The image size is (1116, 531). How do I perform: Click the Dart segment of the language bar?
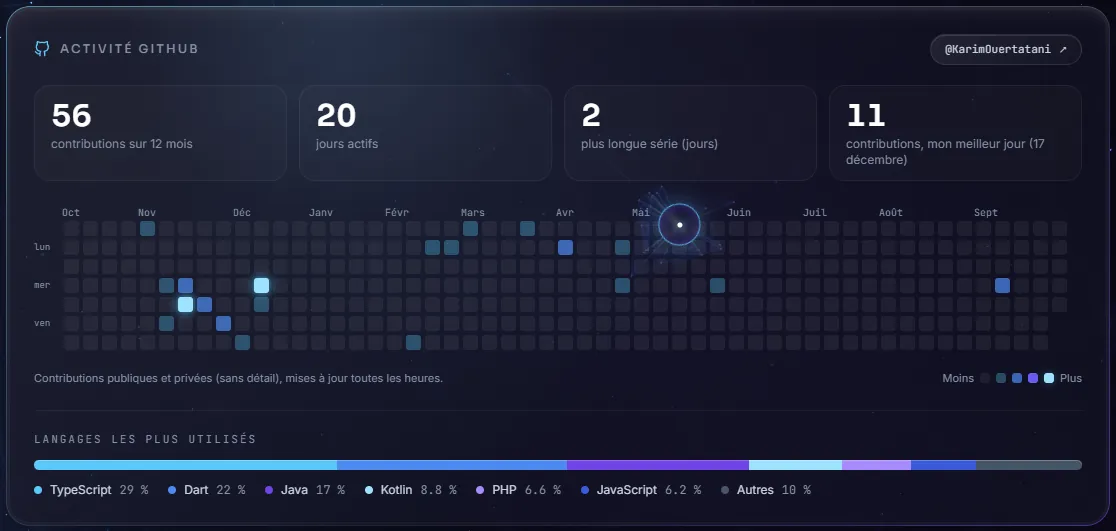[452, 465]
